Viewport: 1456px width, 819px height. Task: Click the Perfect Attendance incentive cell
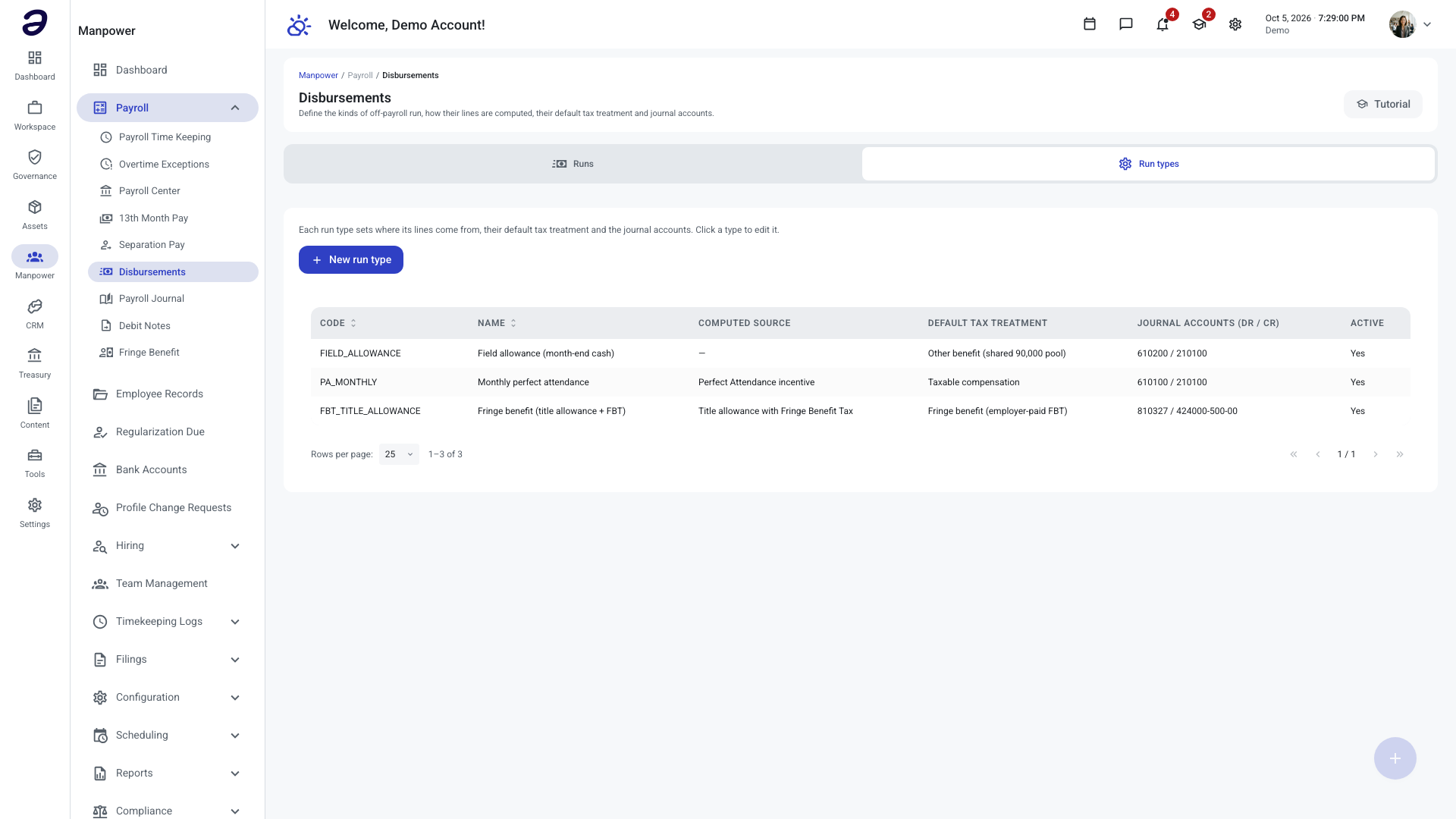756,382
